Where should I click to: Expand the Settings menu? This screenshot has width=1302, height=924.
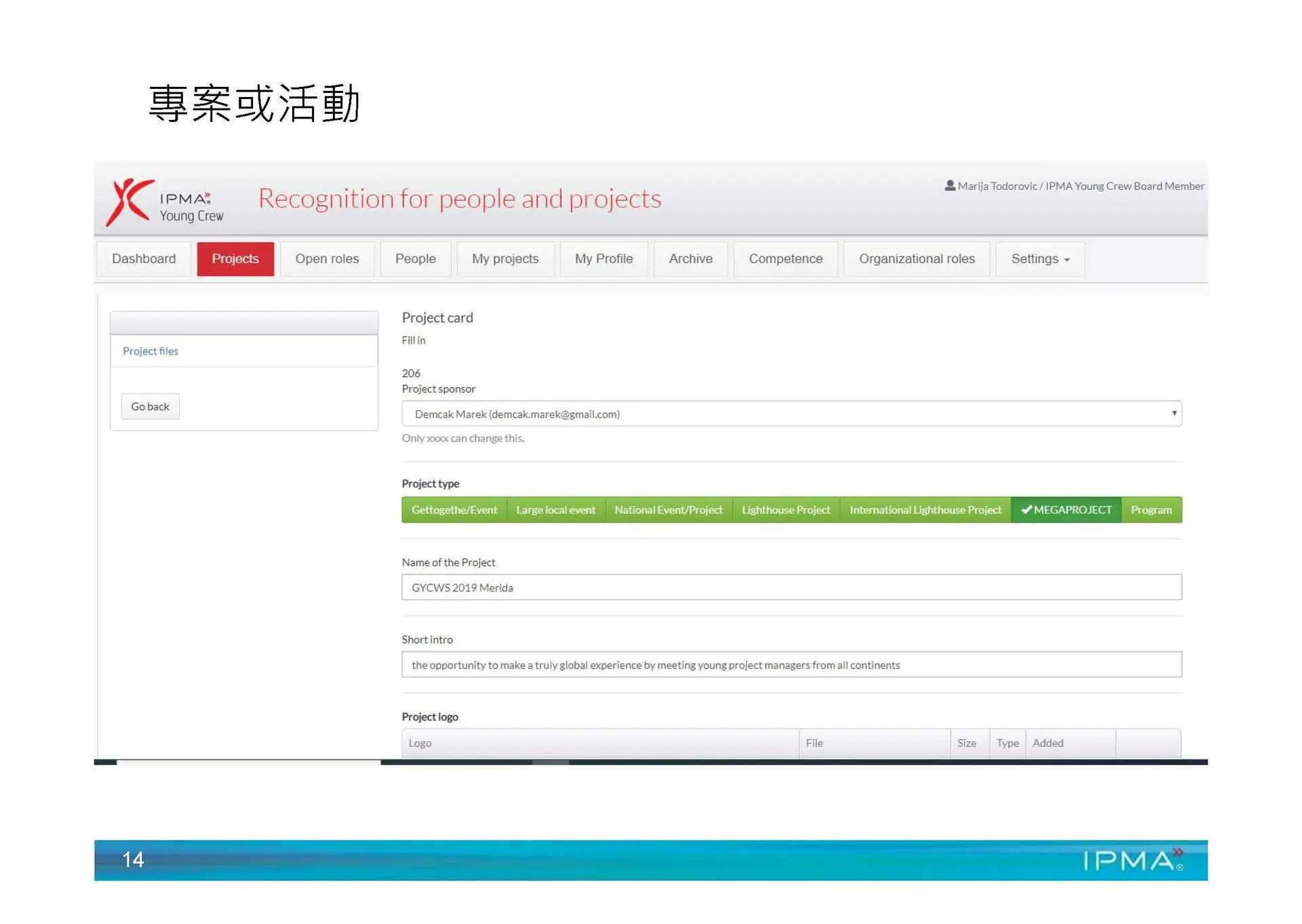click(x=1040, y=259)
